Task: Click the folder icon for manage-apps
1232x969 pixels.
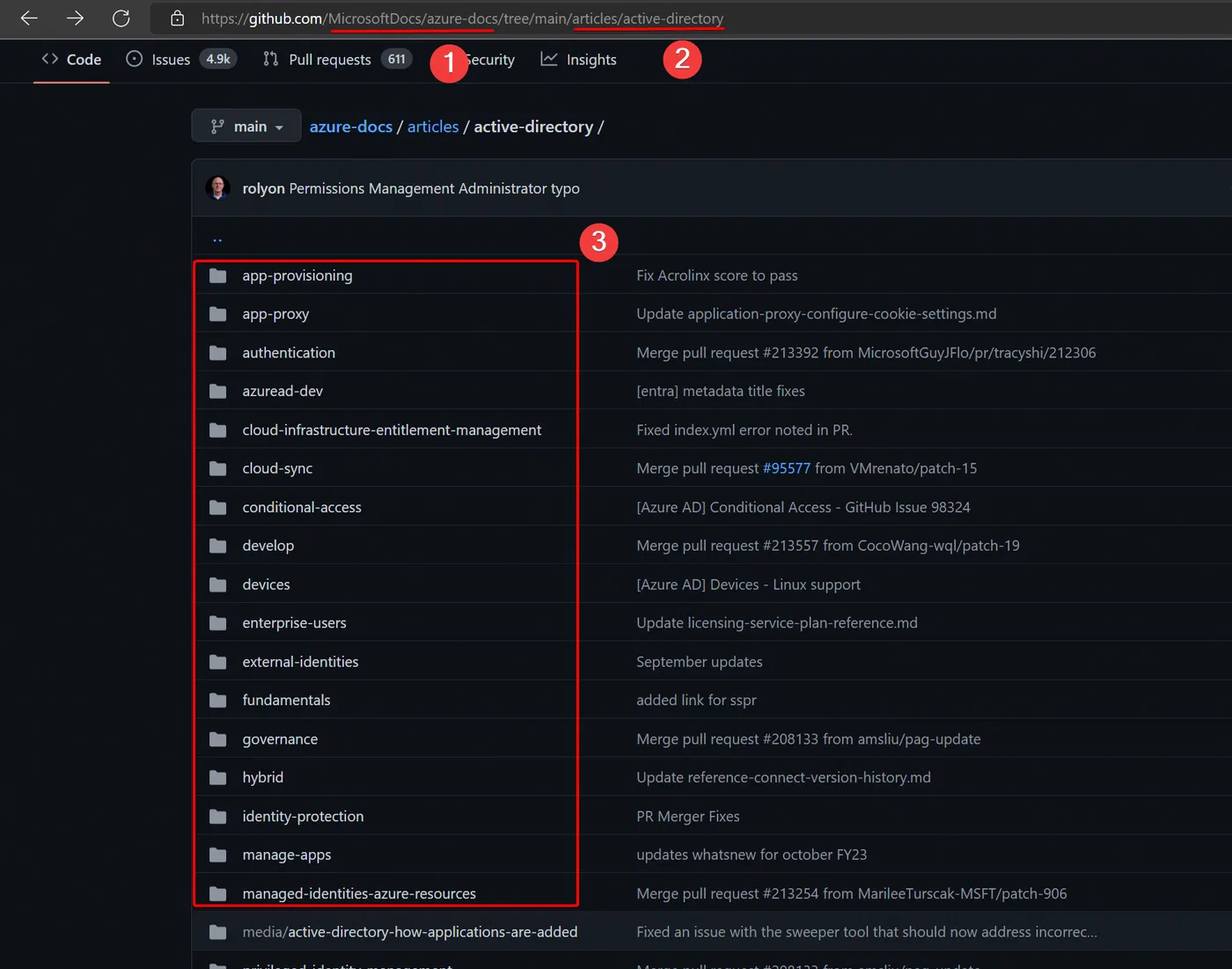Action: 217,855
